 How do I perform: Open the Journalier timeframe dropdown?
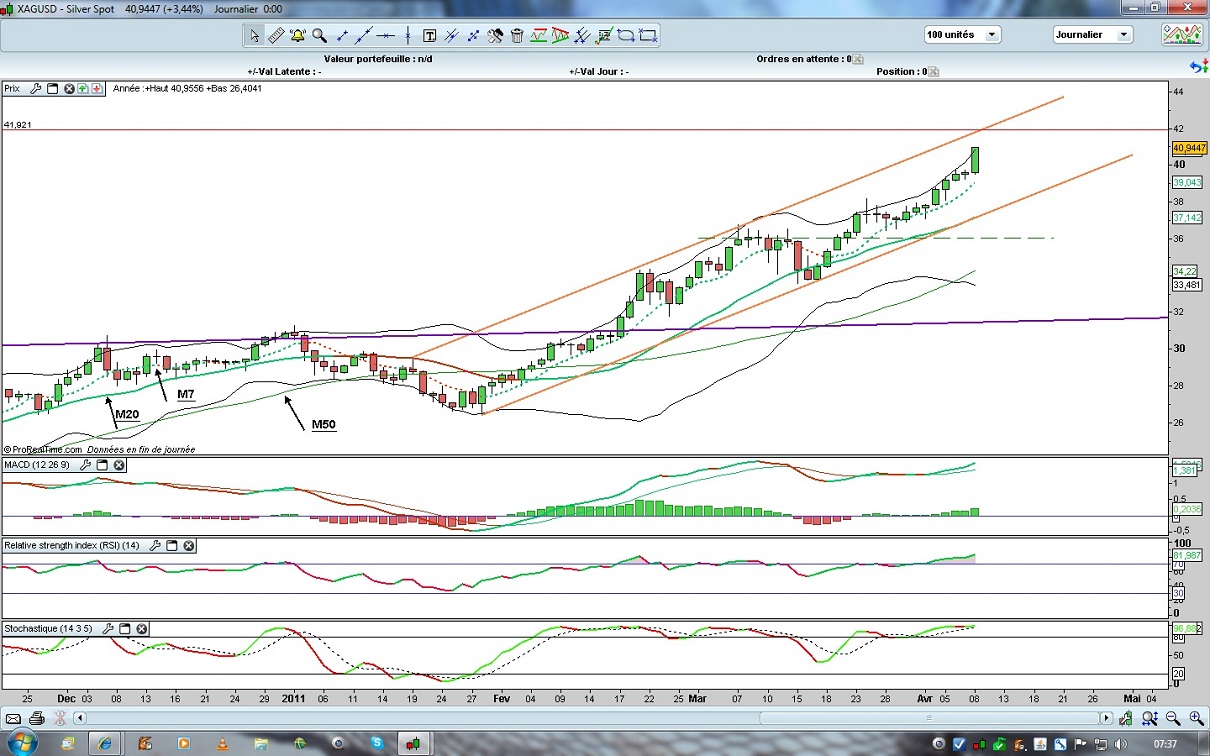1123,35
